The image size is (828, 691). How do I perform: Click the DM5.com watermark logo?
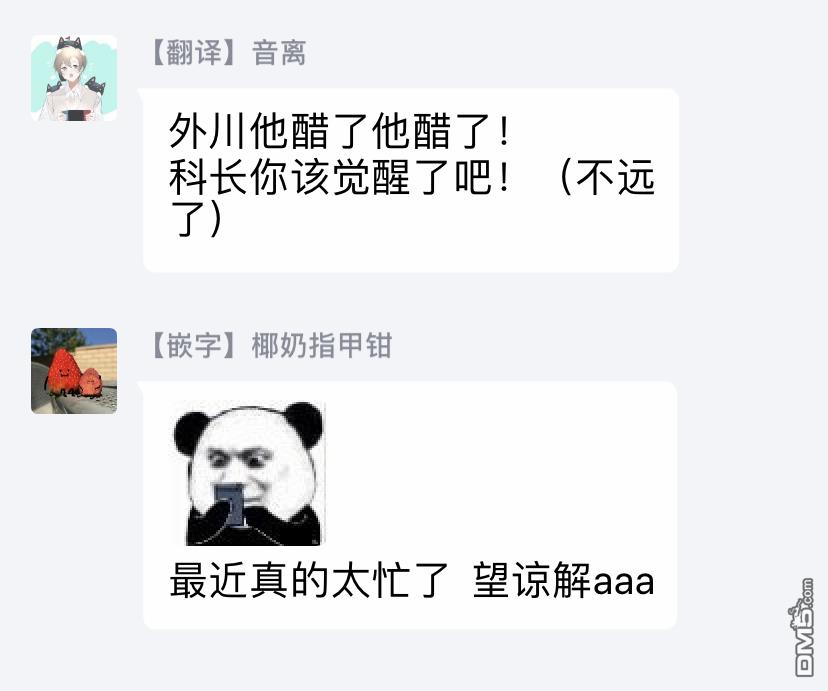point(804,627)
